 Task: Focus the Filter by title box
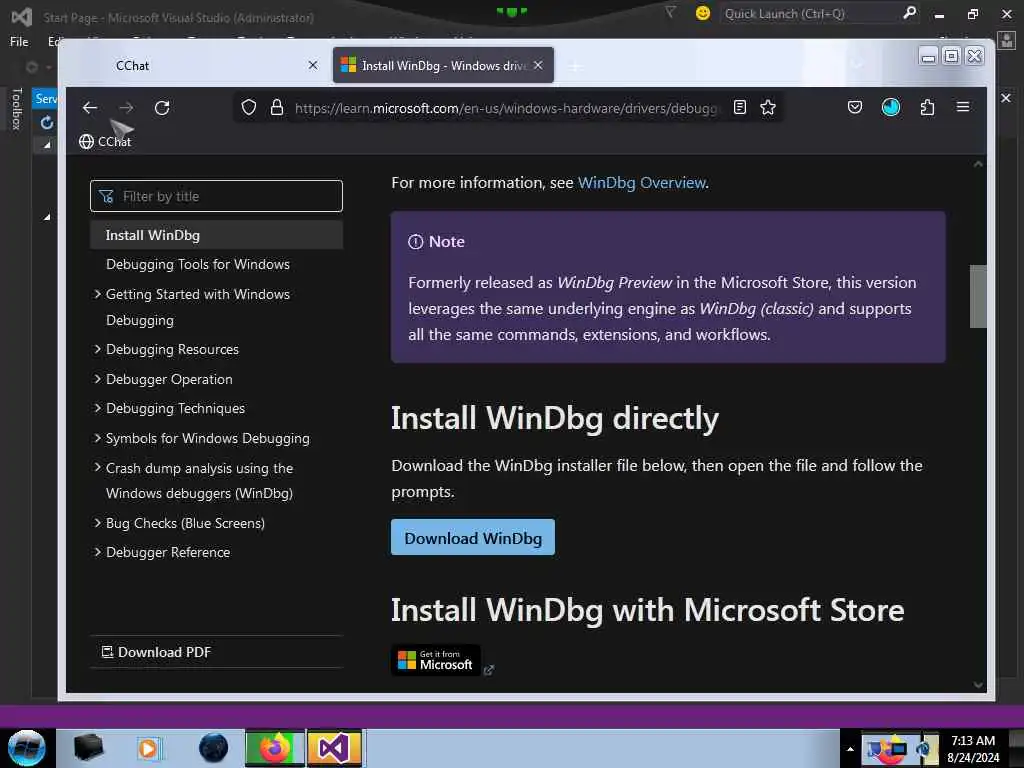tap(216, 196)
